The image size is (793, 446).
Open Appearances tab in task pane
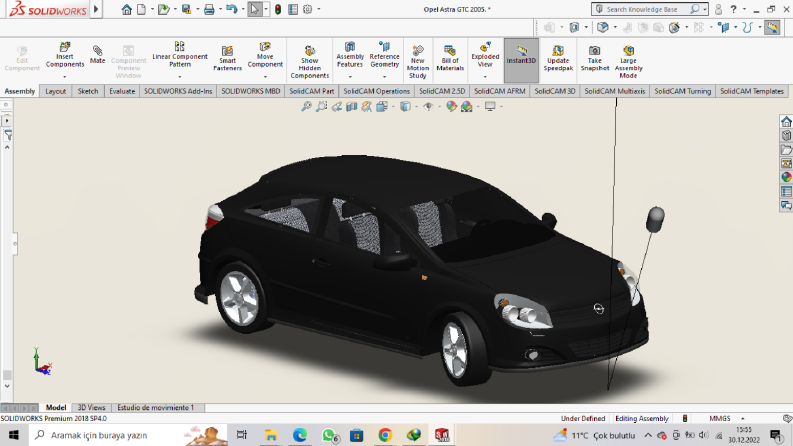[x=786, y=177]
